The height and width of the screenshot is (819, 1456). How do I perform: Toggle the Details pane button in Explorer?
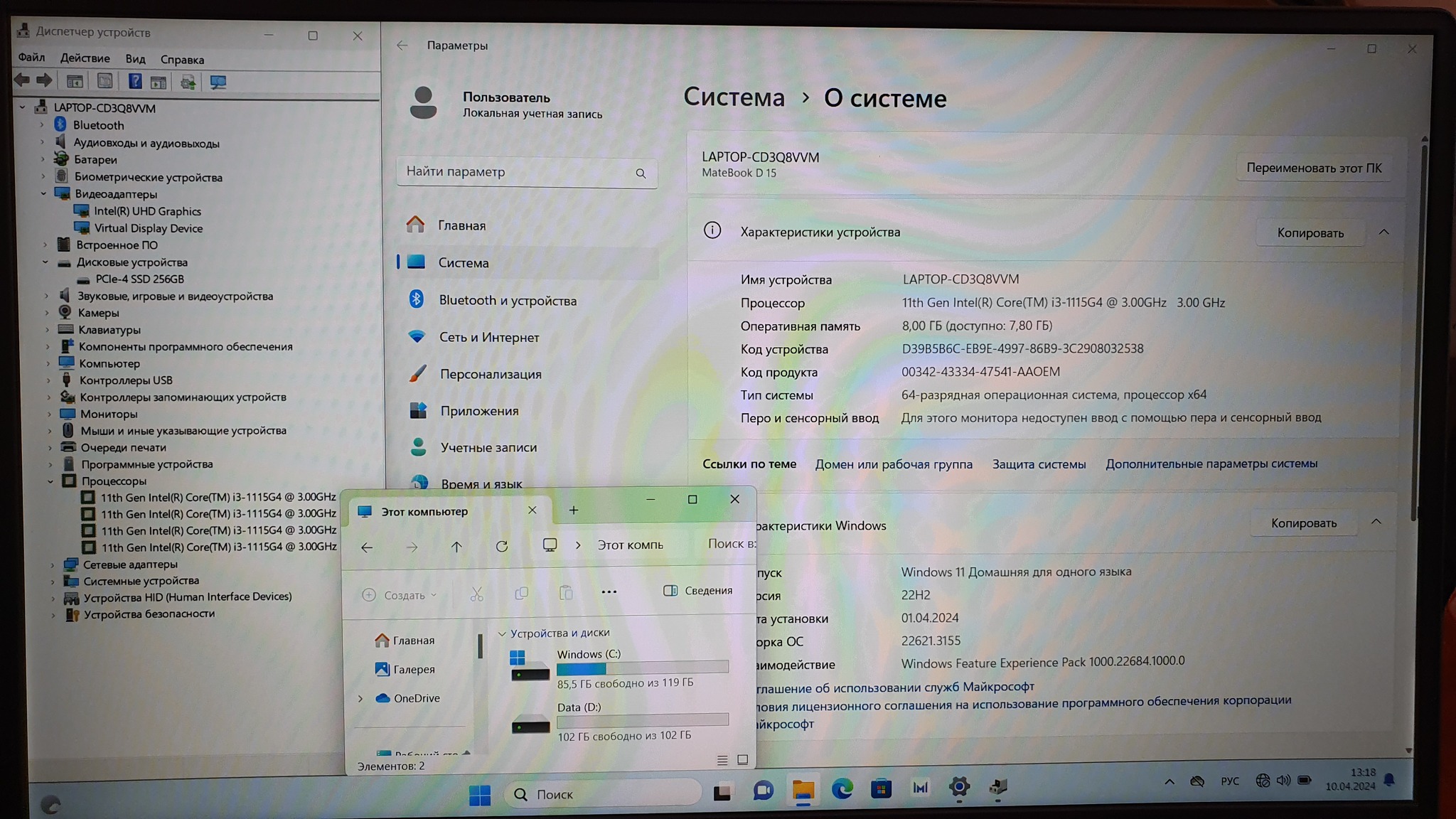tap(697, 591)
